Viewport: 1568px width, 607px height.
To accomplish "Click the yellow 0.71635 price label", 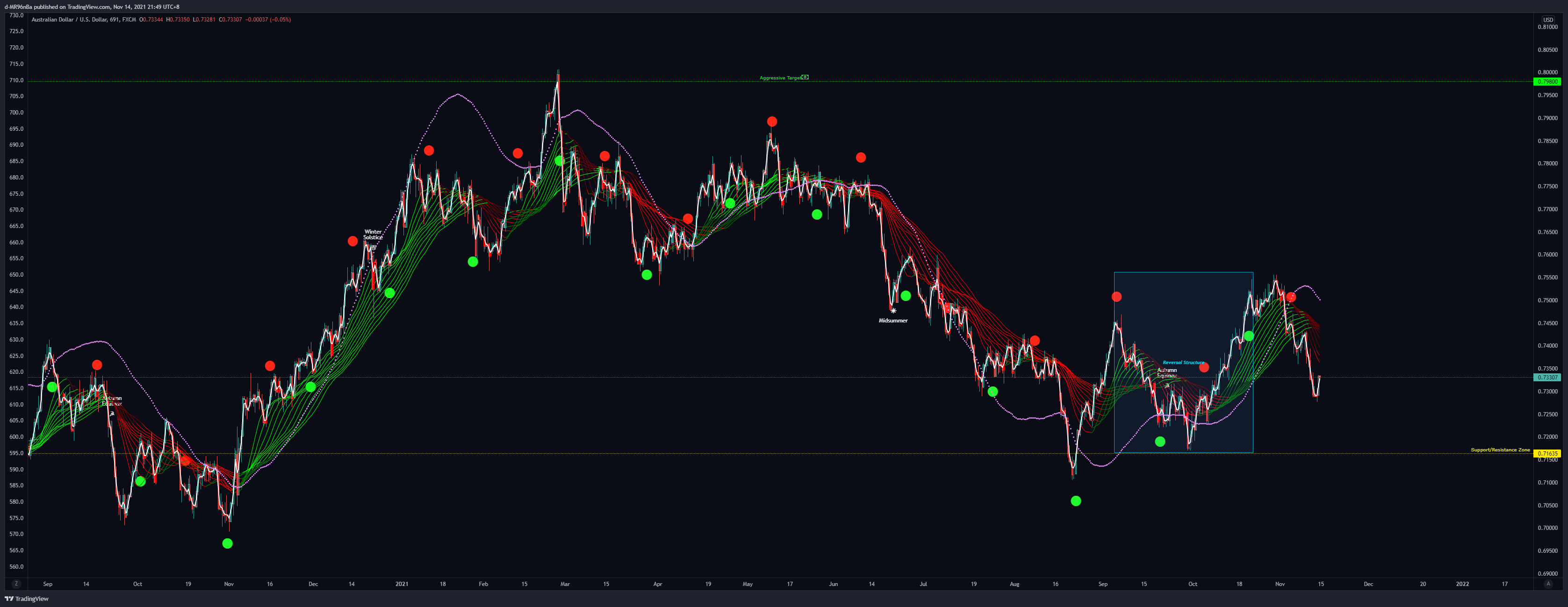I will (x=1546, y=453).
